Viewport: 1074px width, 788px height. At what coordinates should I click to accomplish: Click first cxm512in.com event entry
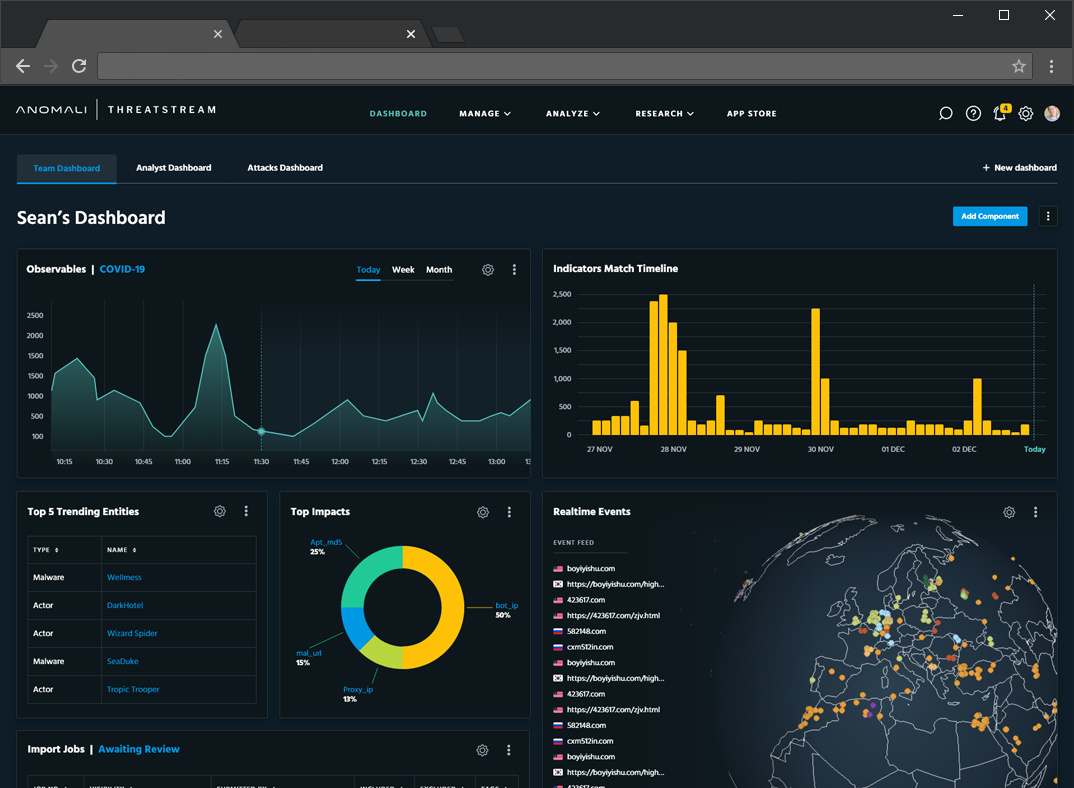click(590, 648)
